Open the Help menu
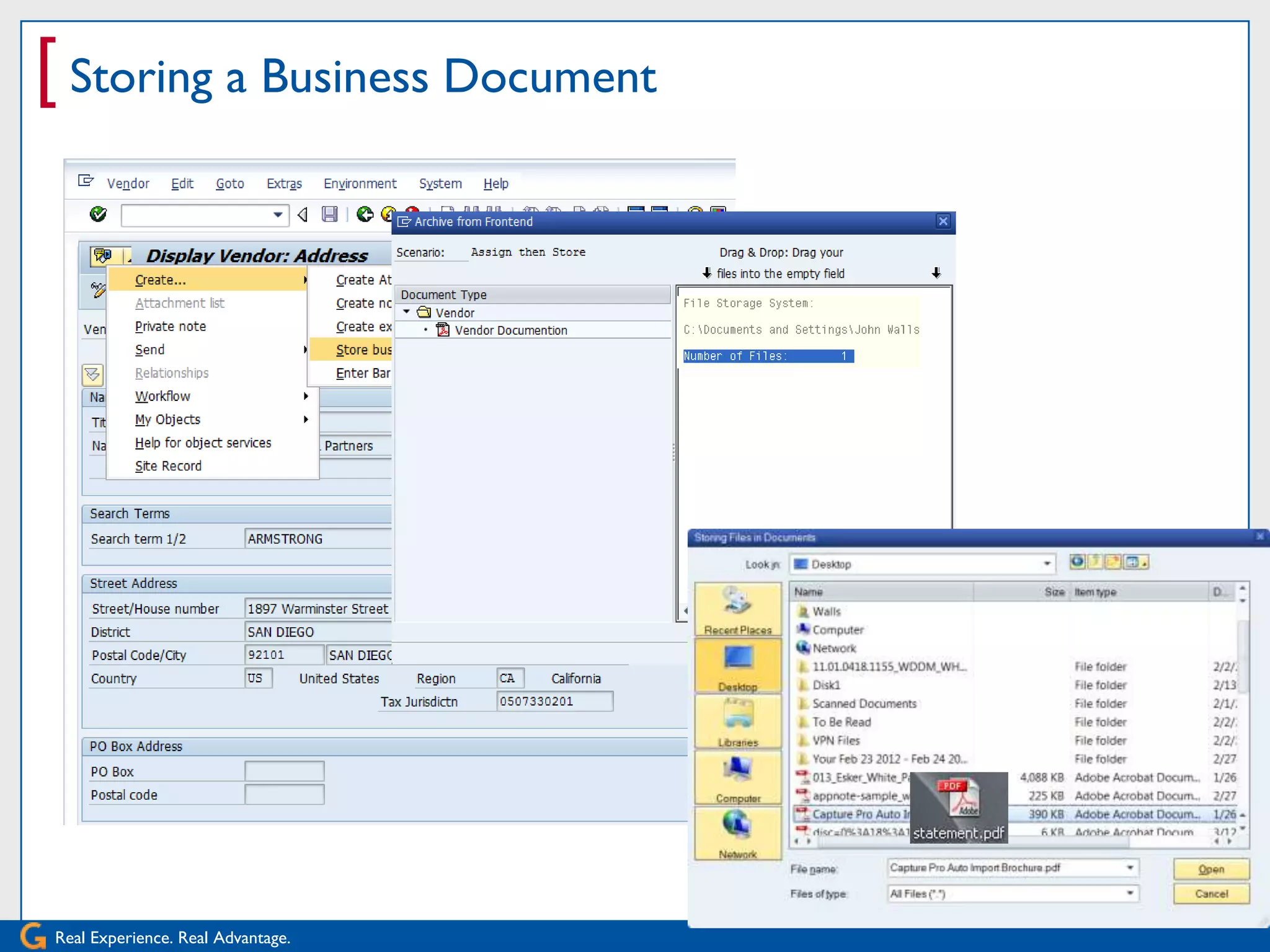 pyautogui.click(x=495, y=183)
